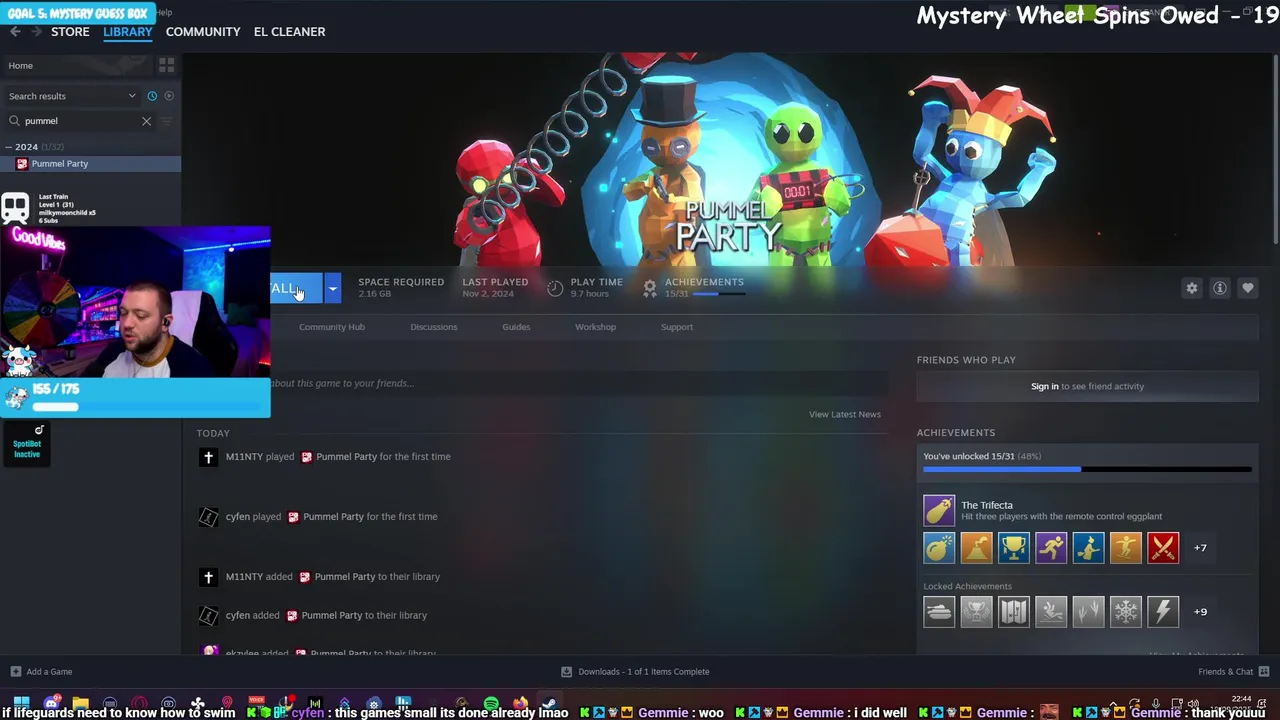Open the EL CLEANER profile menu
Viewport: 1280px width, 720px height.
[289, 32]
